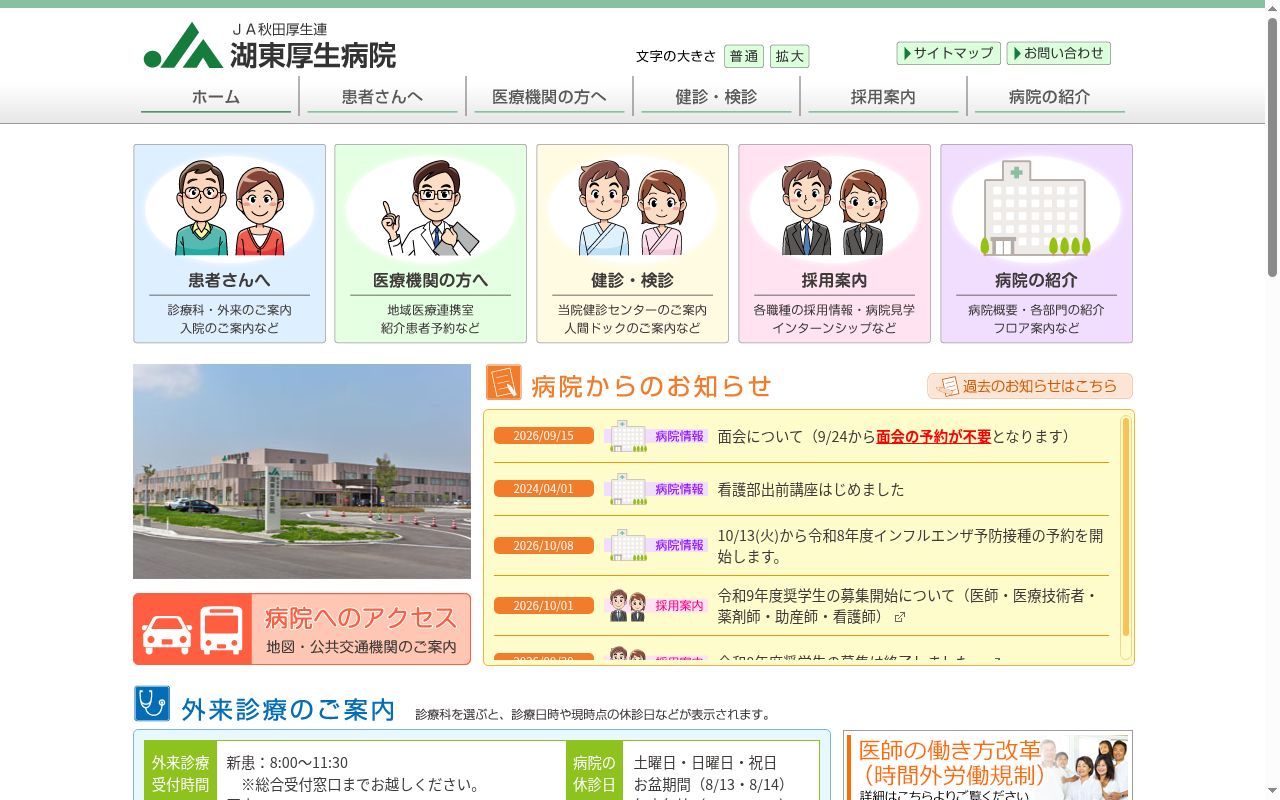Click the 2026/09/15 date badge
Viewport: 1280px width, 800px height.
pos(544,436)
